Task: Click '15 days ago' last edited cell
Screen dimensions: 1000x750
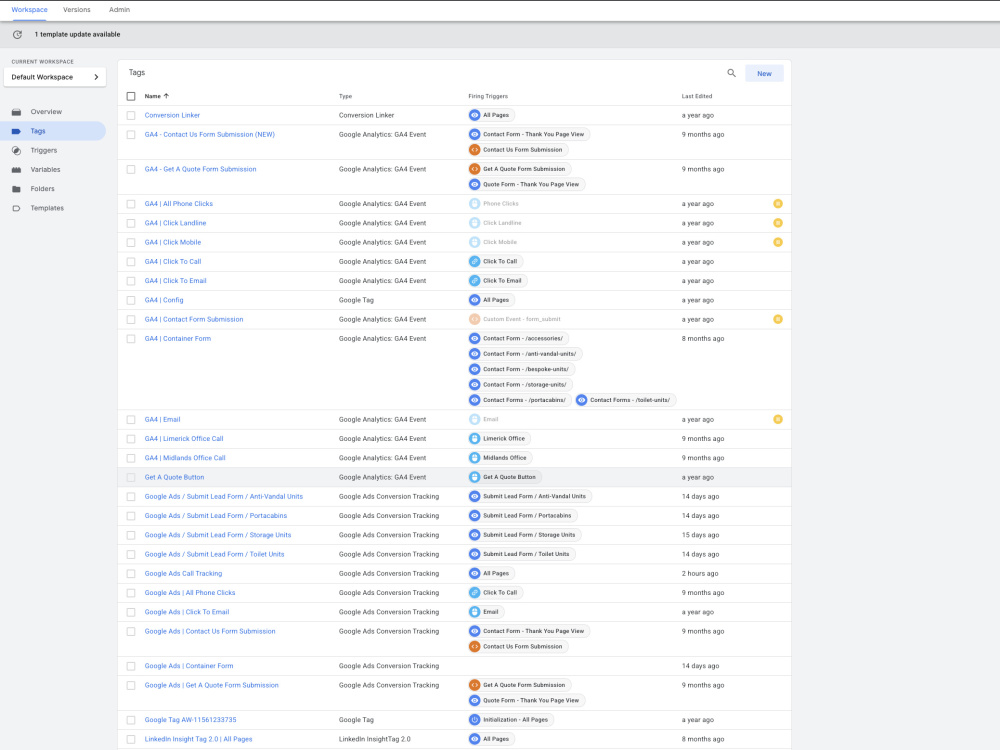Action: tap(700, 535)
